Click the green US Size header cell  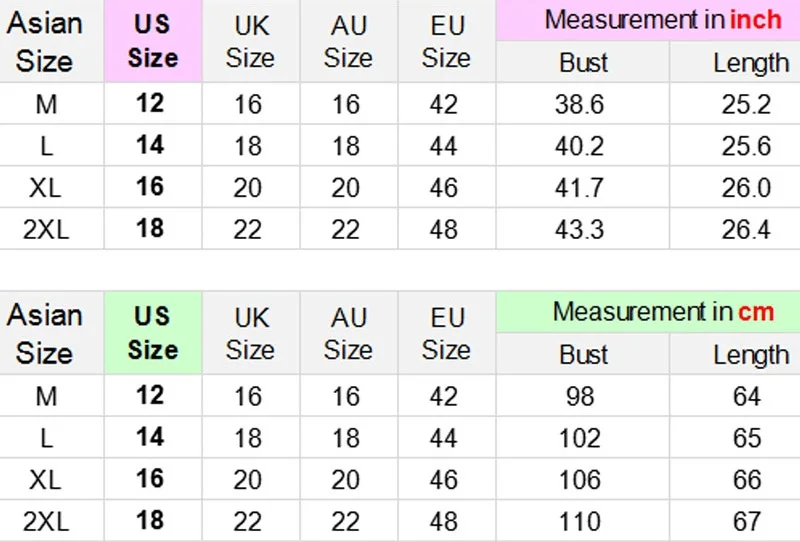coord(152,333)
